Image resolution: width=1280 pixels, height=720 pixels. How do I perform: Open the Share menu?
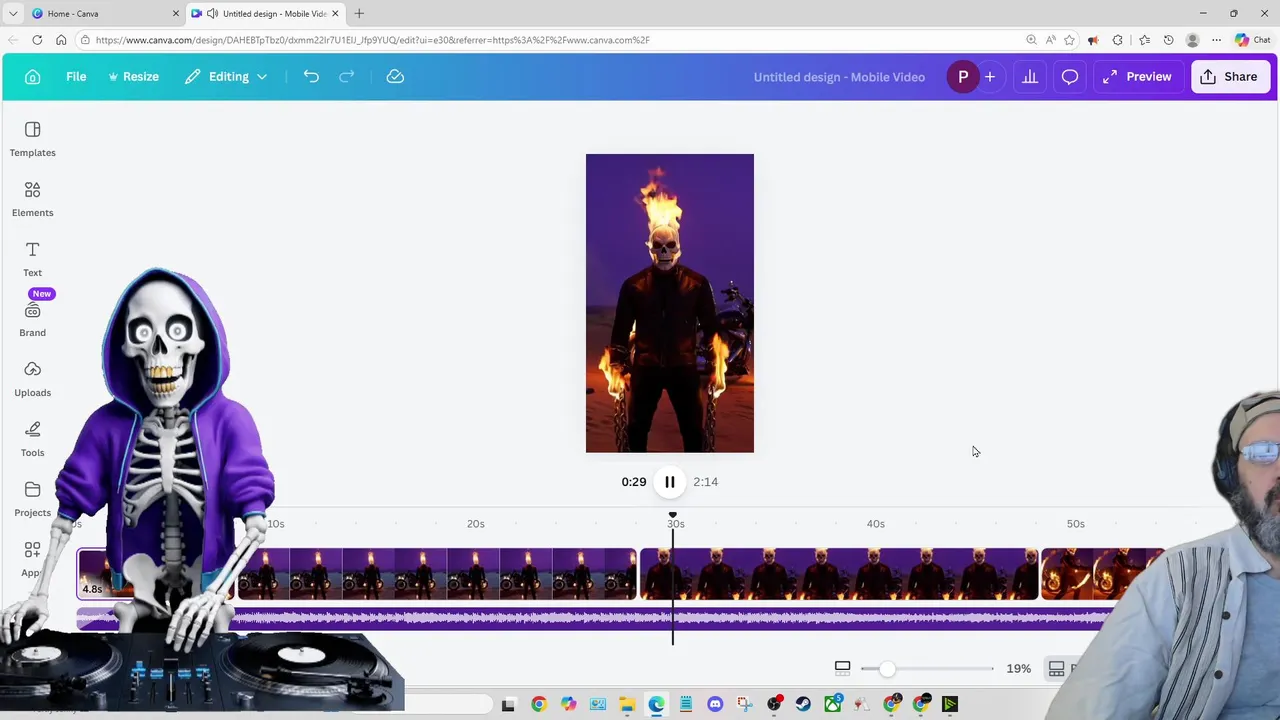click(x=1230, y=77)
